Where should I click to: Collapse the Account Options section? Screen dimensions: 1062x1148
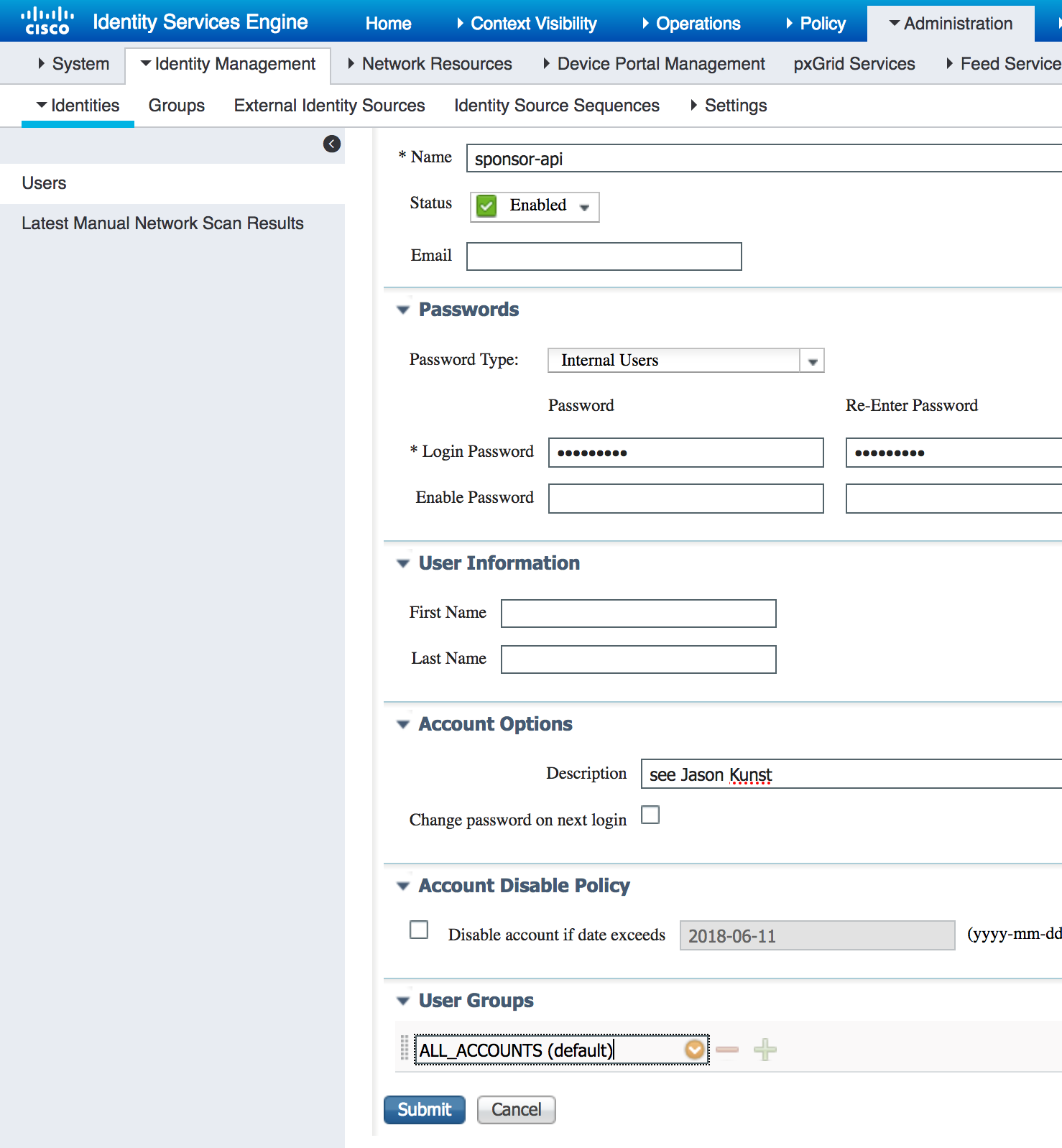403,724
